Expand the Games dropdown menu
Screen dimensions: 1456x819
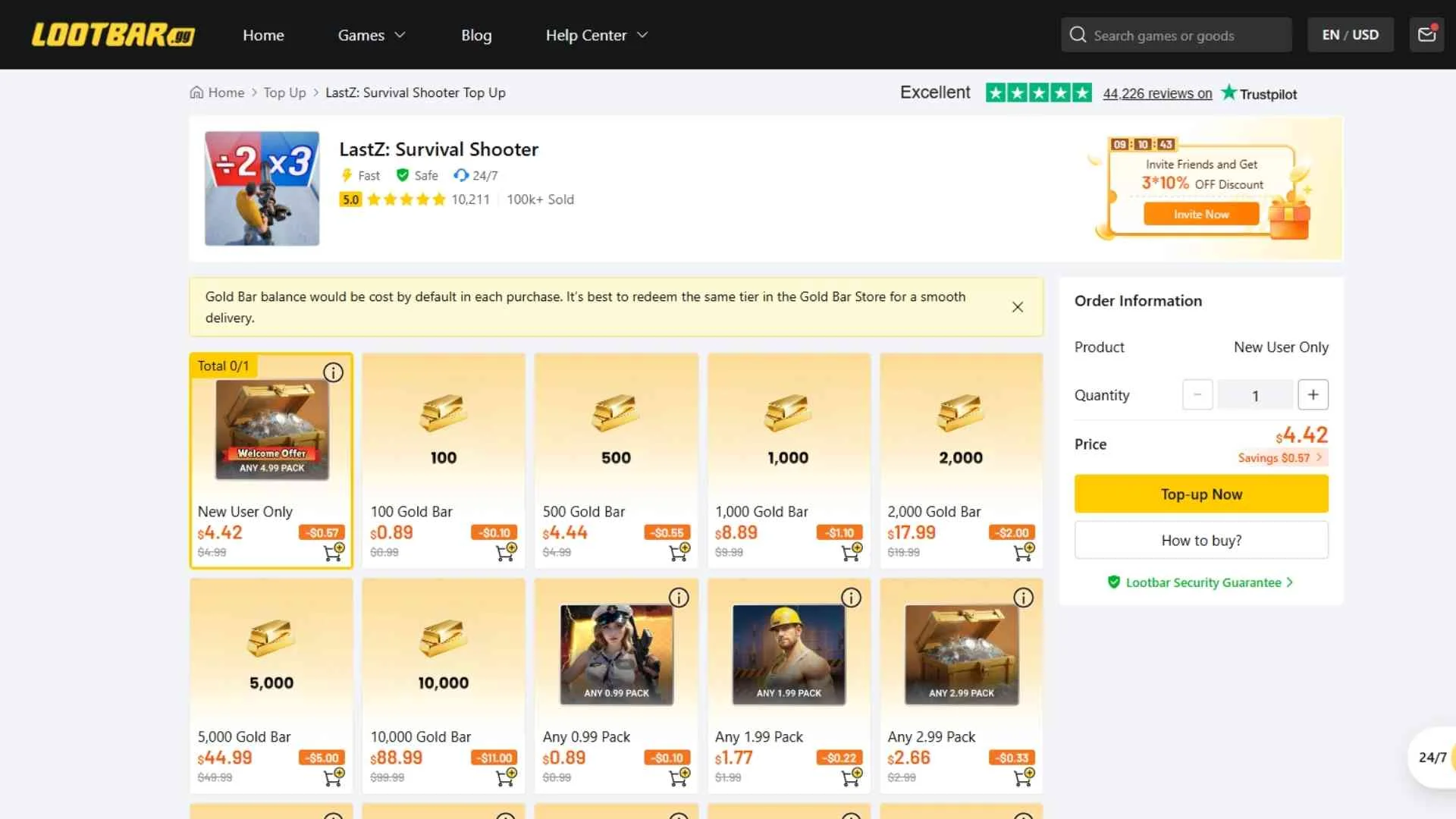pyautogui.click(x=372, y=35)
